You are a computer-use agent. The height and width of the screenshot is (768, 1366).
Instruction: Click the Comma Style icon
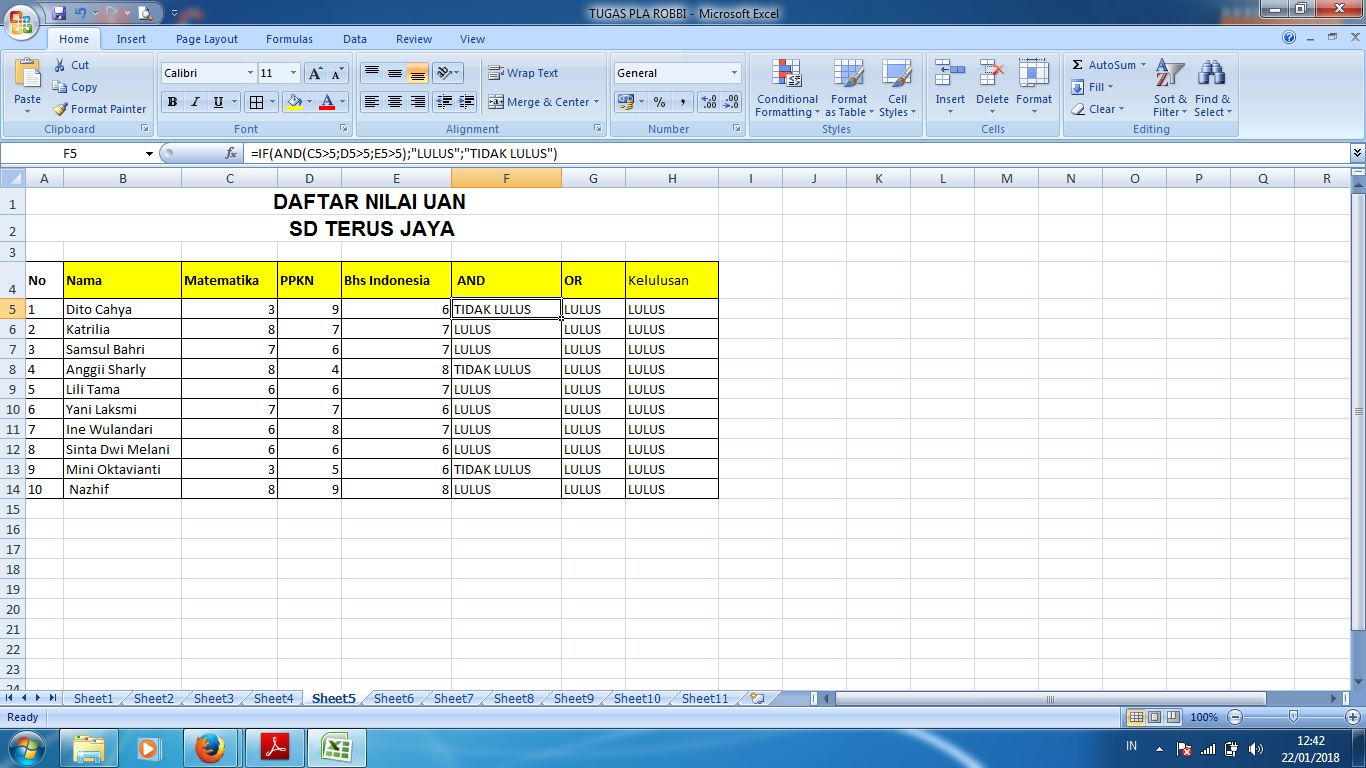(682, 102)
